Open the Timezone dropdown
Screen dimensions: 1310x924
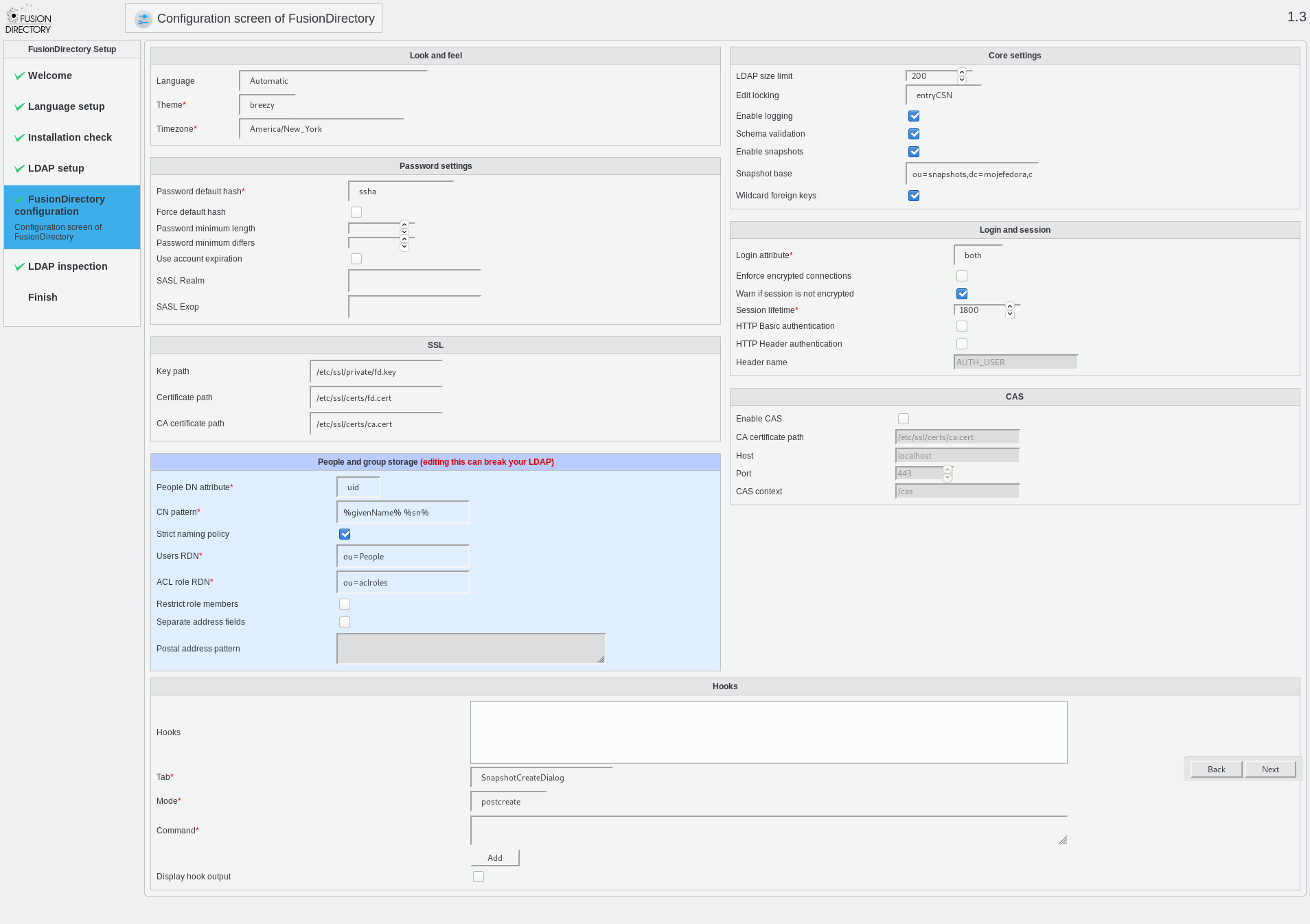(321, 129)
